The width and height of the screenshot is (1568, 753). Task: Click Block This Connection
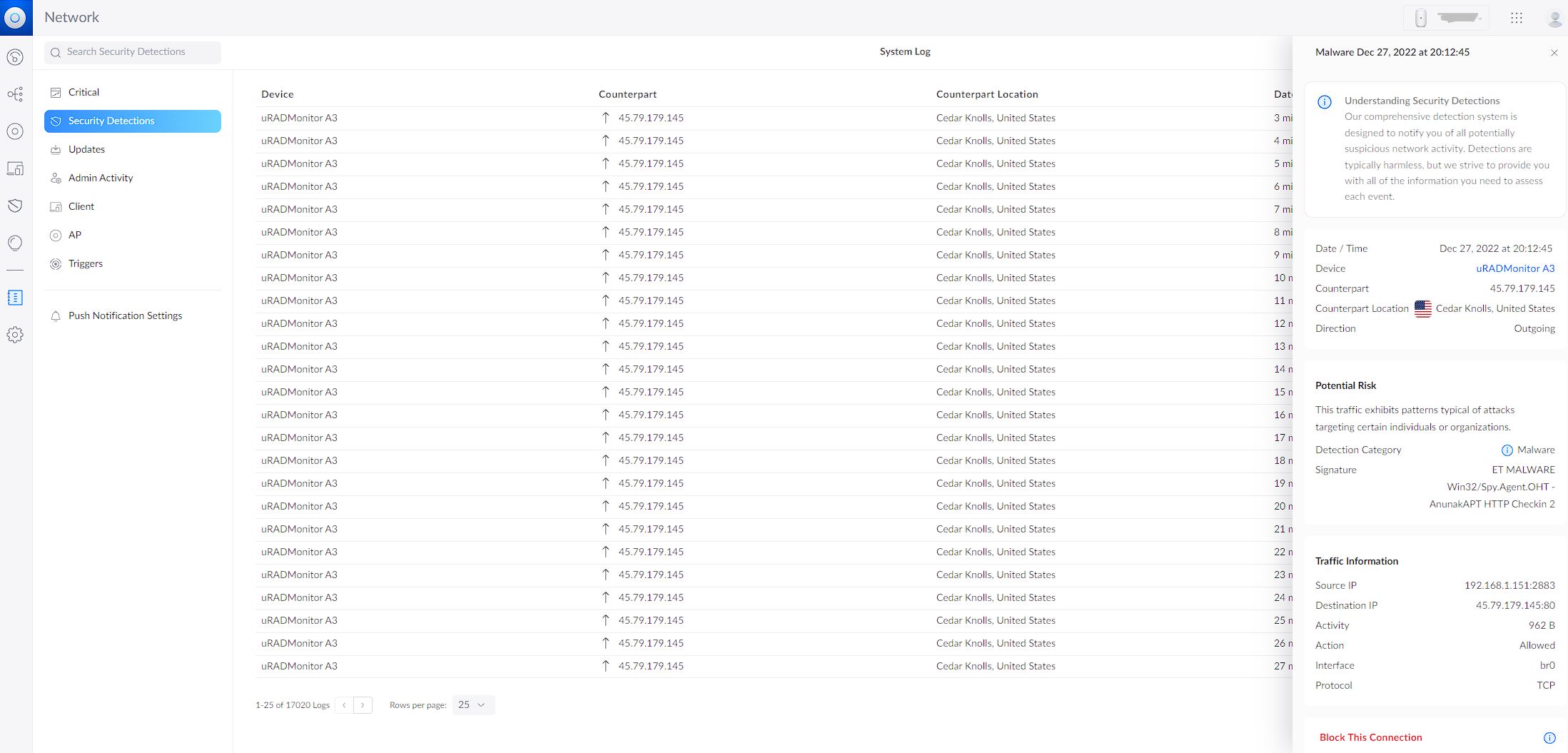pos(1370,738)
